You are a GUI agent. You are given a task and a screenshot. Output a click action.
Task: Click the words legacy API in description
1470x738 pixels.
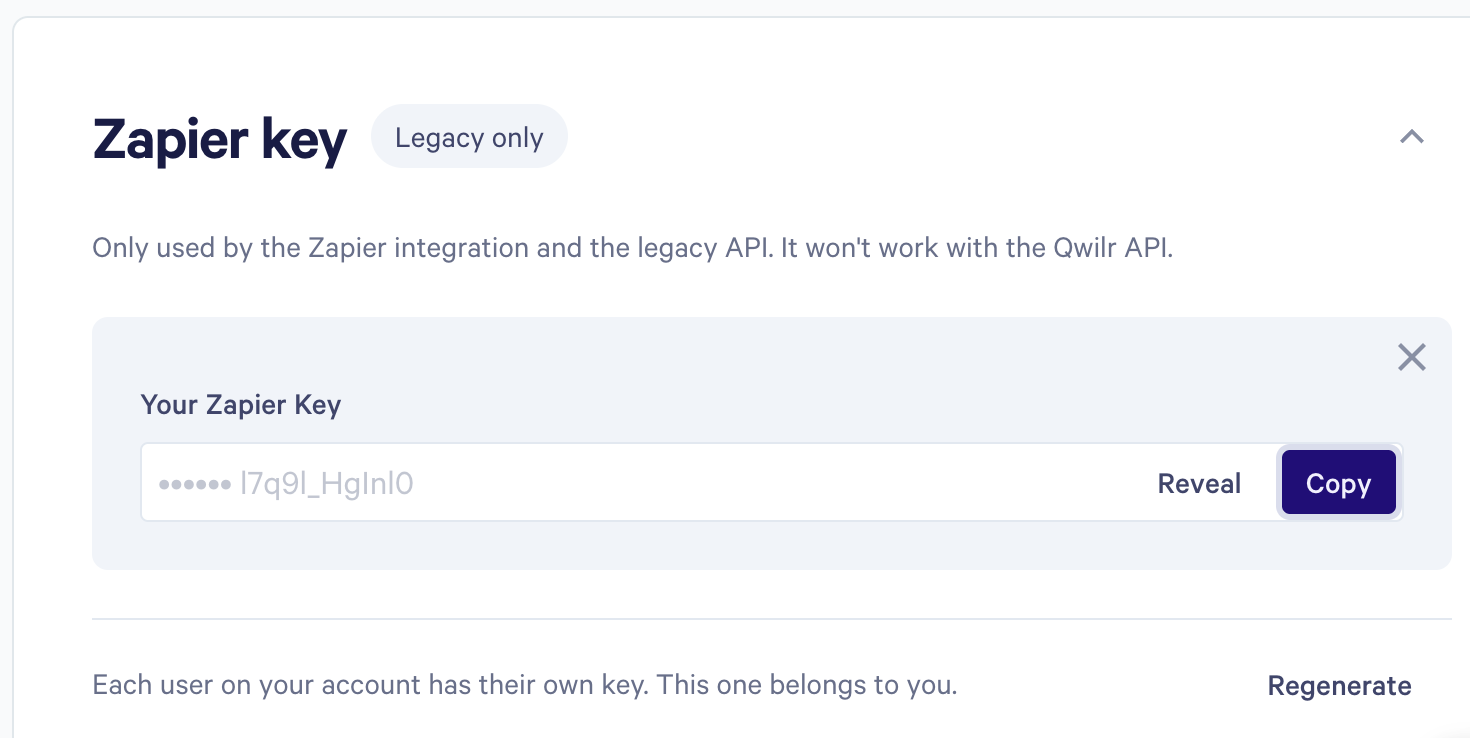coord(710,248)
